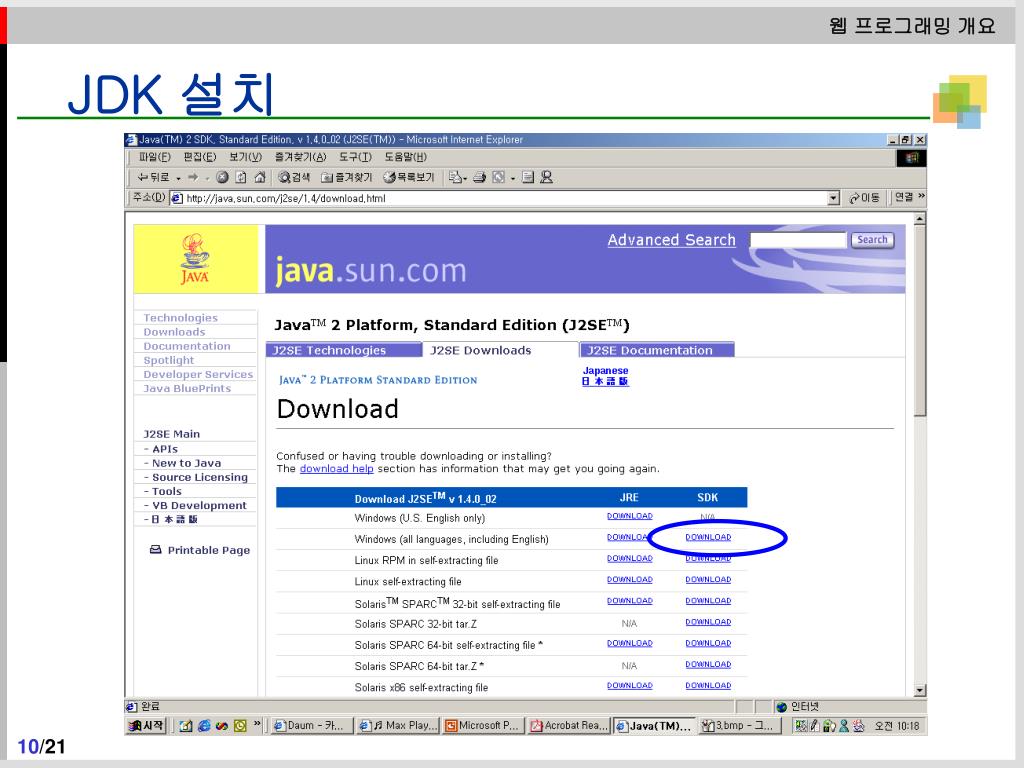Click the Go (이동) button

click(864, 198)
